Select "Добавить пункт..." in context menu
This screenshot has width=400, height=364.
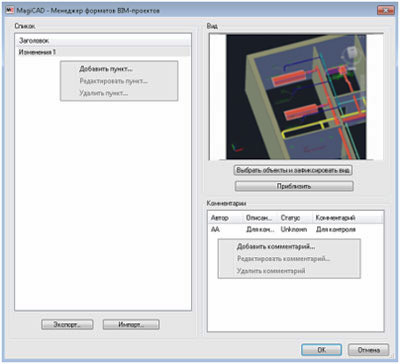pos(106,69)
